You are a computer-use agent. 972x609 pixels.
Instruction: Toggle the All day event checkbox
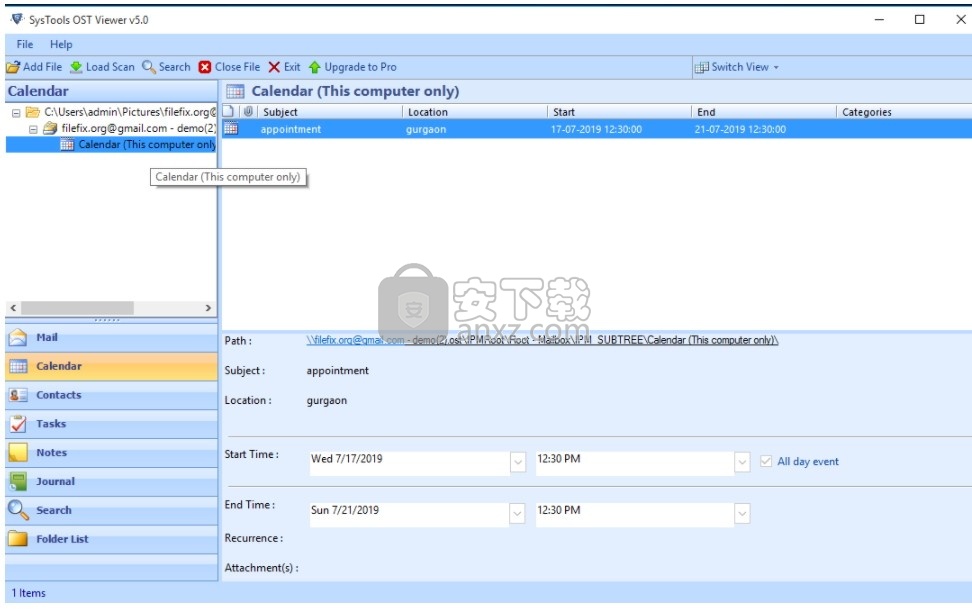tap(766, 461)
